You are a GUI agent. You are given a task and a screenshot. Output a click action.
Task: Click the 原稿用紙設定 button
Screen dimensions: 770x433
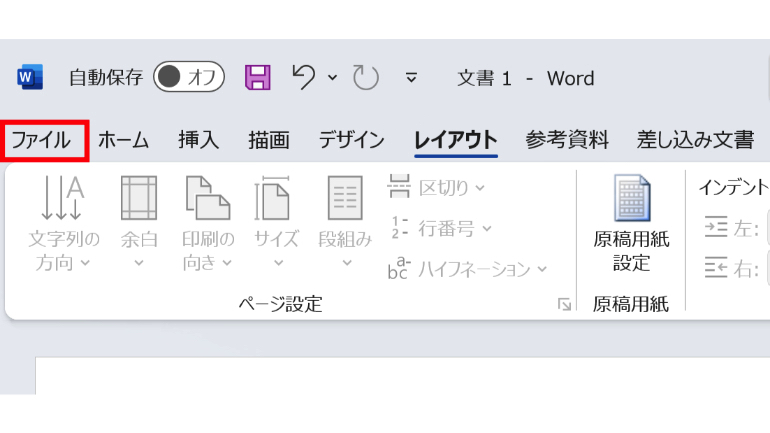[x=632, y=224]
